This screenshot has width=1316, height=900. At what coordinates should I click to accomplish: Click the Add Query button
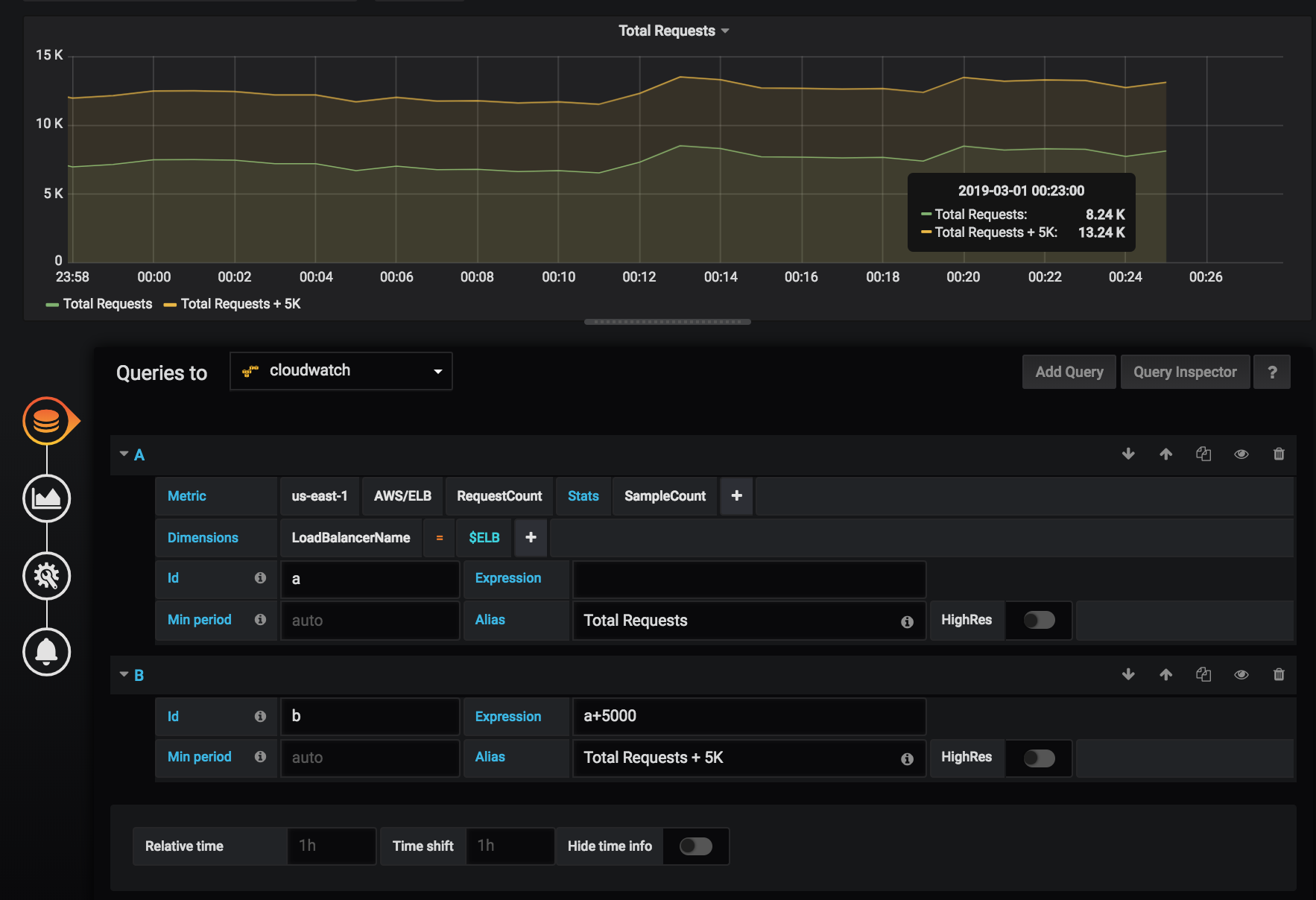pyautogui.click(x=1069, y=372)
